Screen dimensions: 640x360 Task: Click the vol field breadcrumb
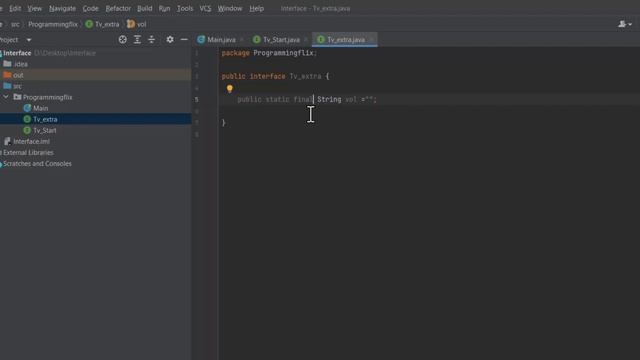pyautogui.click(x=137, y=24)
